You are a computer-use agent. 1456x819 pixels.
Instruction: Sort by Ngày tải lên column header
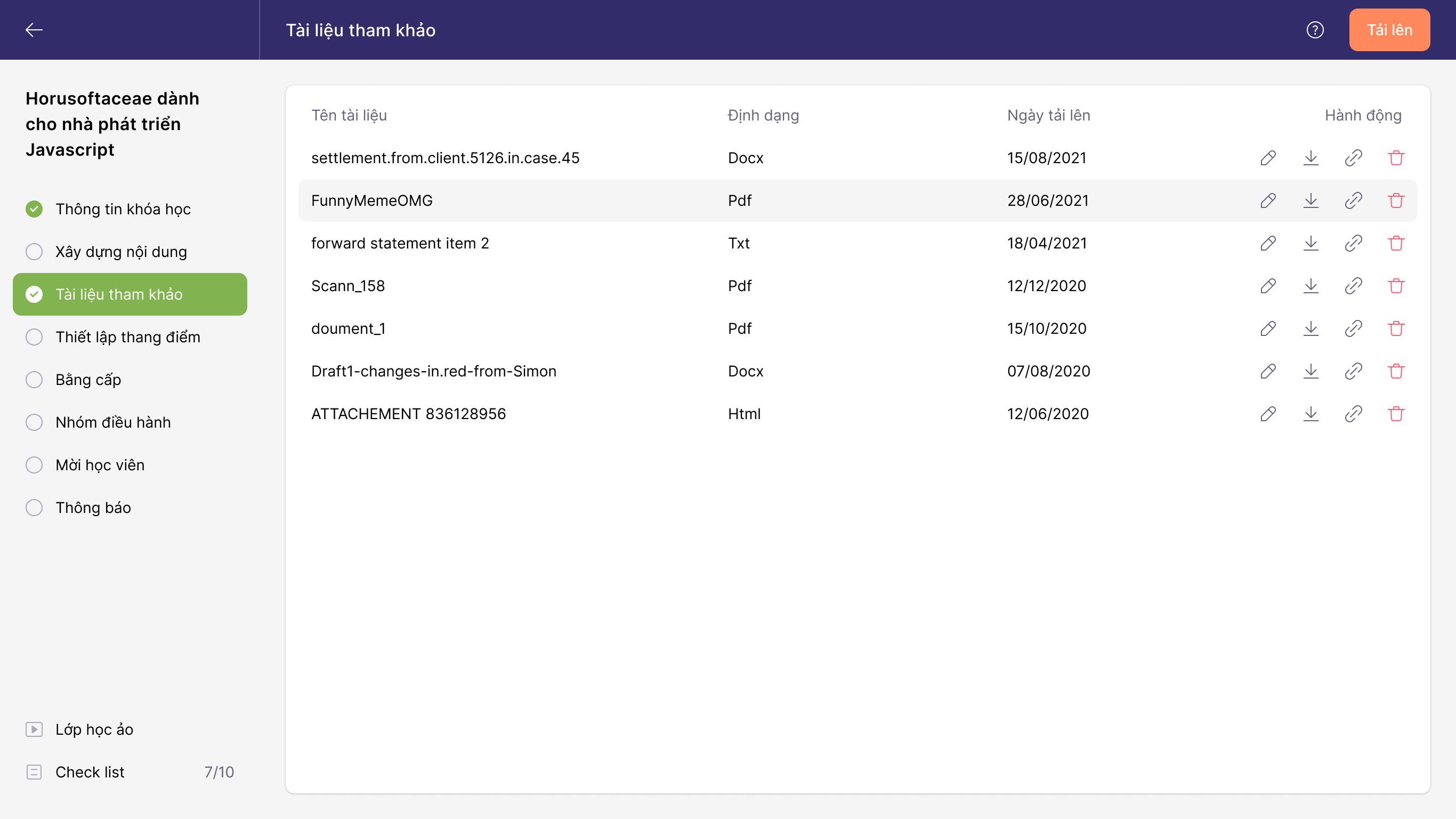point(1048,115)
